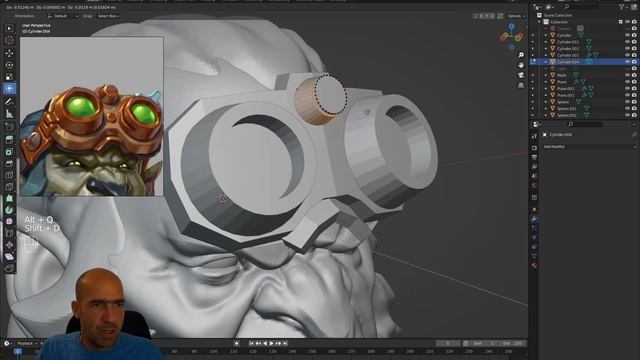This screenshot has width=640, height=360.
Task: Select Plane in the outliner
Action: (x=562, y=82)
